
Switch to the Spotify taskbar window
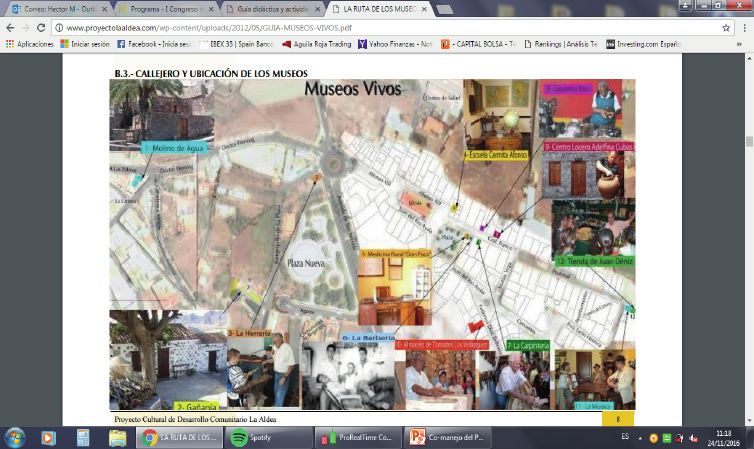click(x=268, y=437)
